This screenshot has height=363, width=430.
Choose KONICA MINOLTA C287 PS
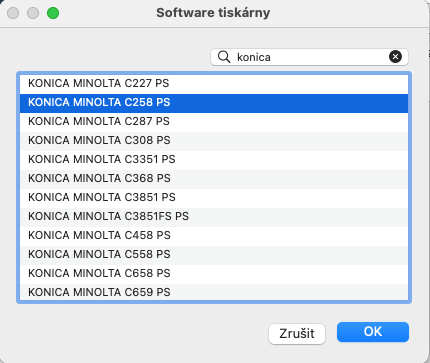[214, 122]
